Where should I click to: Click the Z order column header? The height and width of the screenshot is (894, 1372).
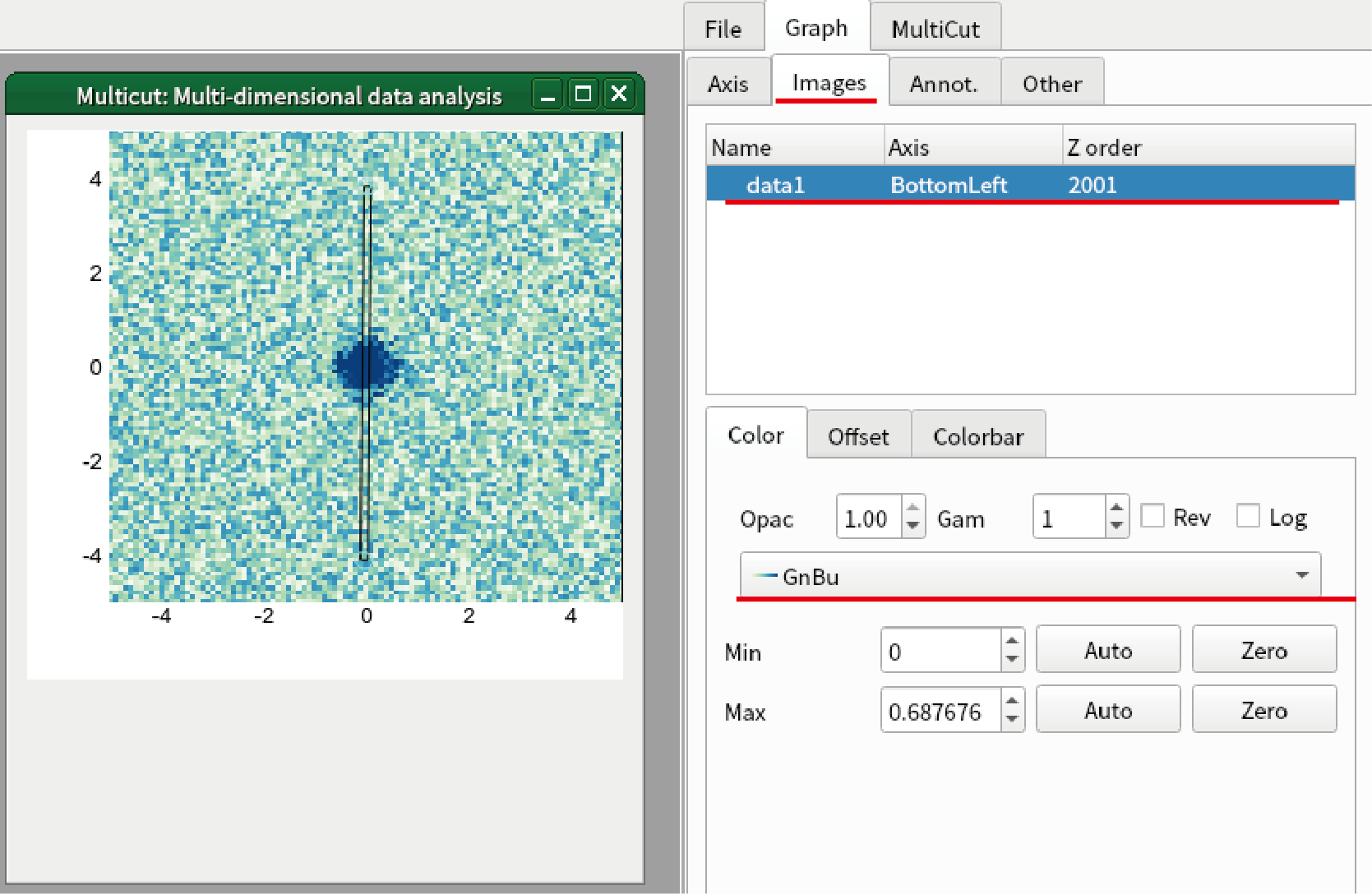pos(1208,147)
